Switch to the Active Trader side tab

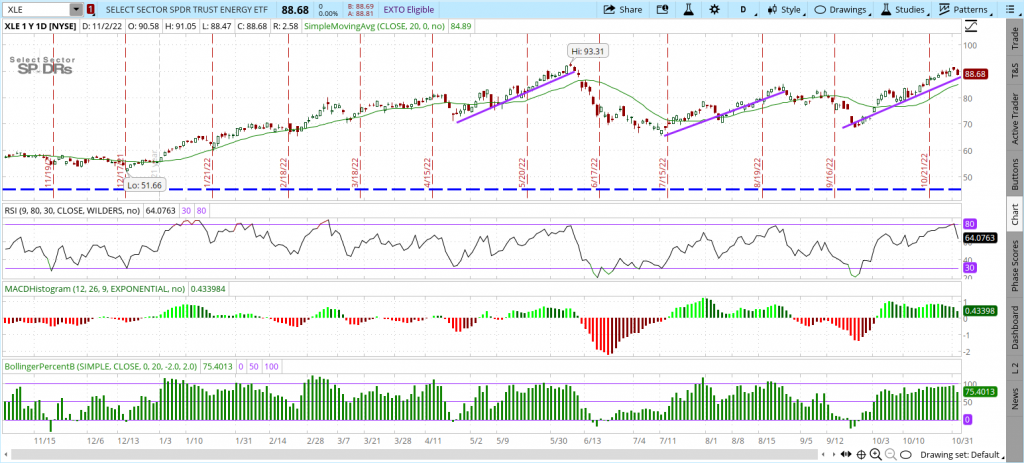[x=1015, y=118]
